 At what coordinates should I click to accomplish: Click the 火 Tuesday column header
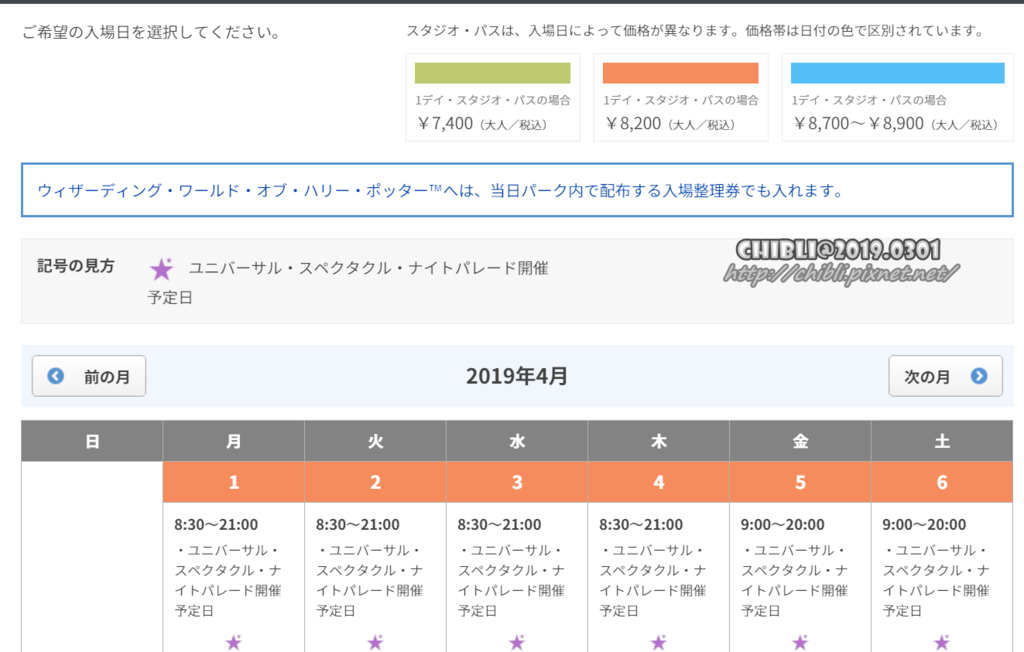tap(376, 441)
